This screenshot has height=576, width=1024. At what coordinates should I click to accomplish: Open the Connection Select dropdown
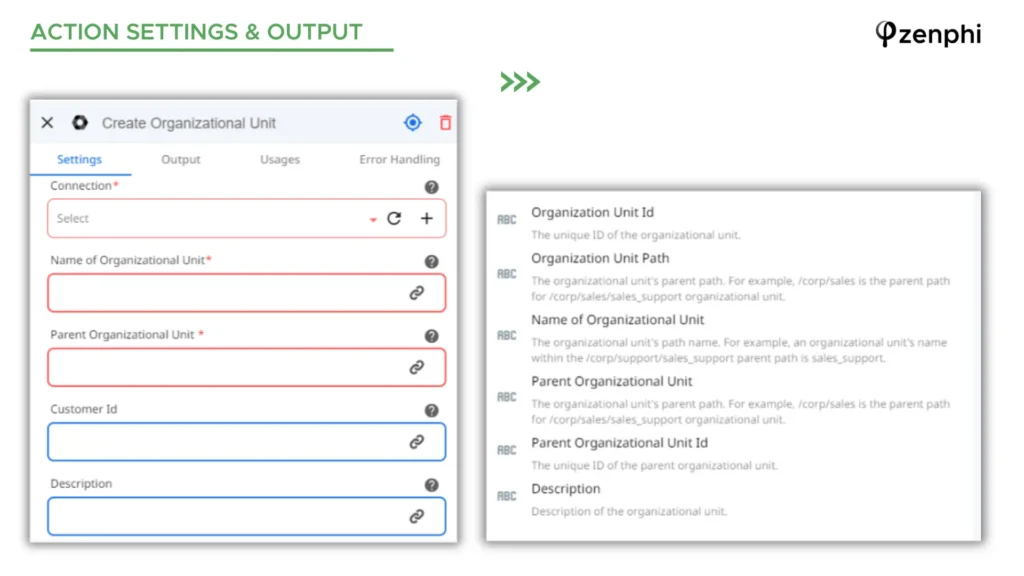point(246,218)
